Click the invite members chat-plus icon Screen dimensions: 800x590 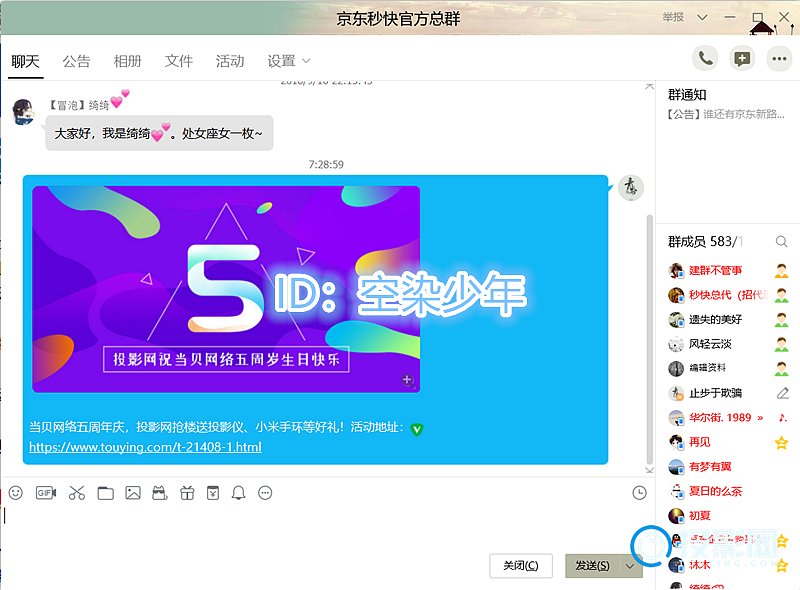click(x=742, y=59)
